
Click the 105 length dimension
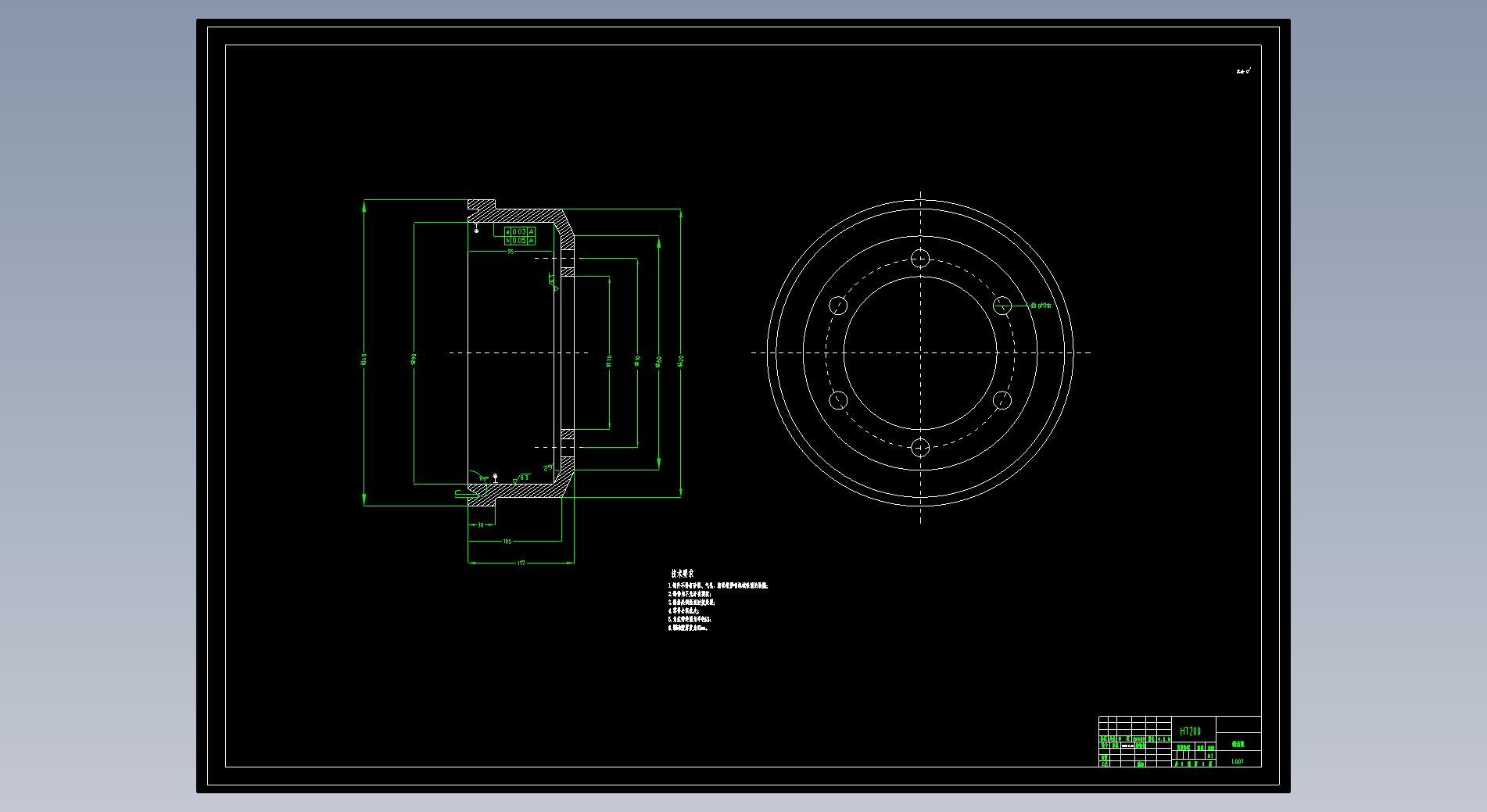point(507,541)
